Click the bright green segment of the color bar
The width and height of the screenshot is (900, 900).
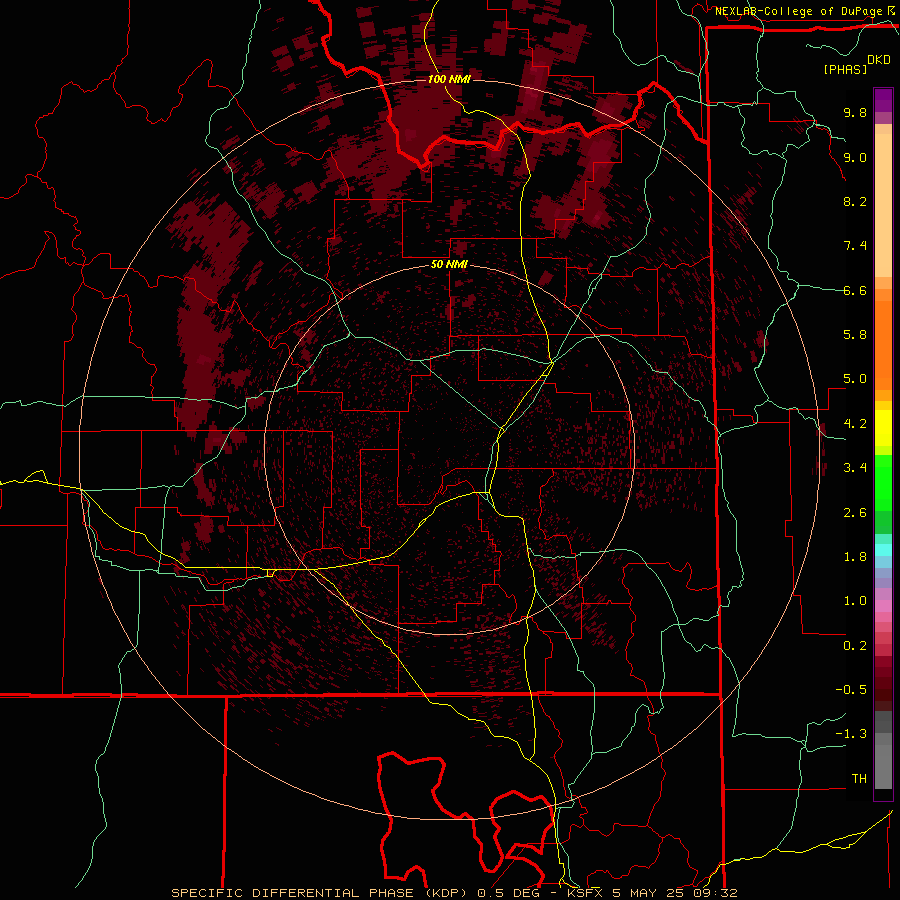click(883, 482)
